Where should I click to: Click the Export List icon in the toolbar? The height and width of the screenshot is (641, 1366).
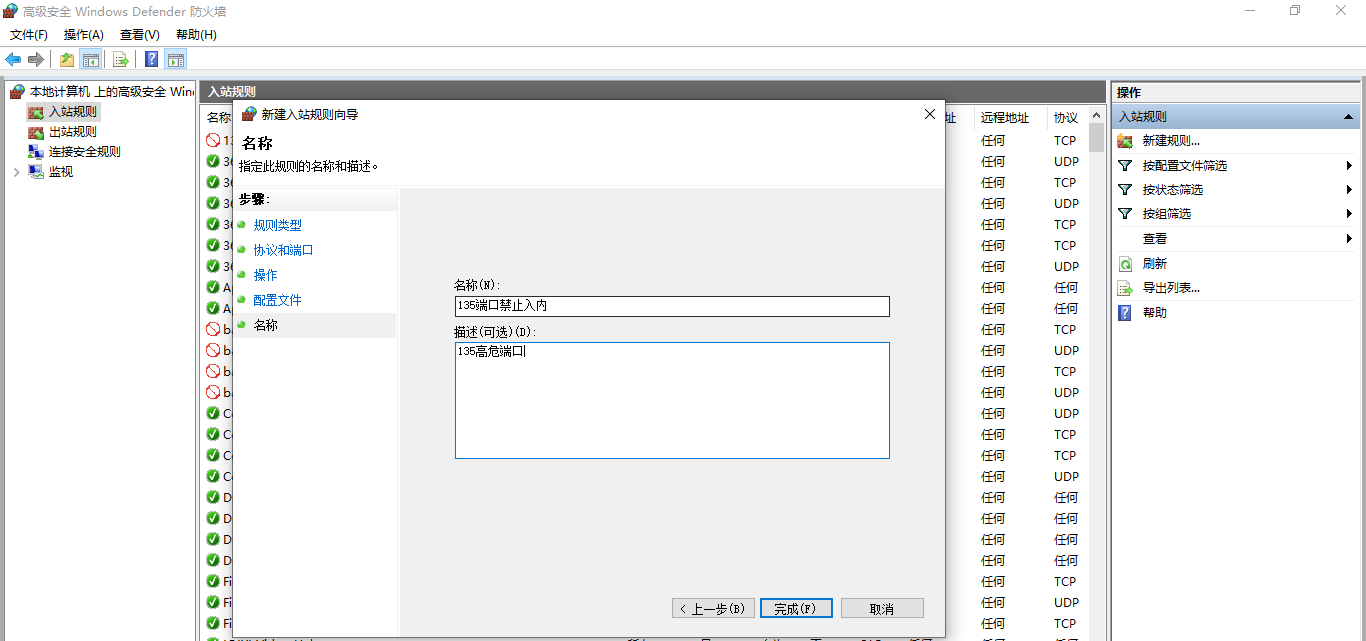click(120, 59)
